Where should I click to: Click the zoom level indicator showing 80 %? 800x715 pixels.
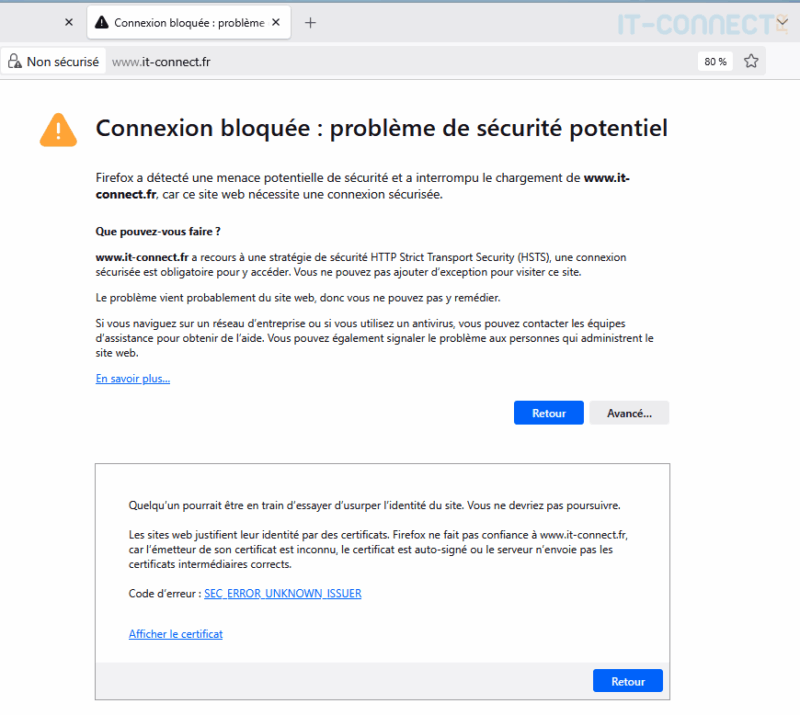pos(715,61)
